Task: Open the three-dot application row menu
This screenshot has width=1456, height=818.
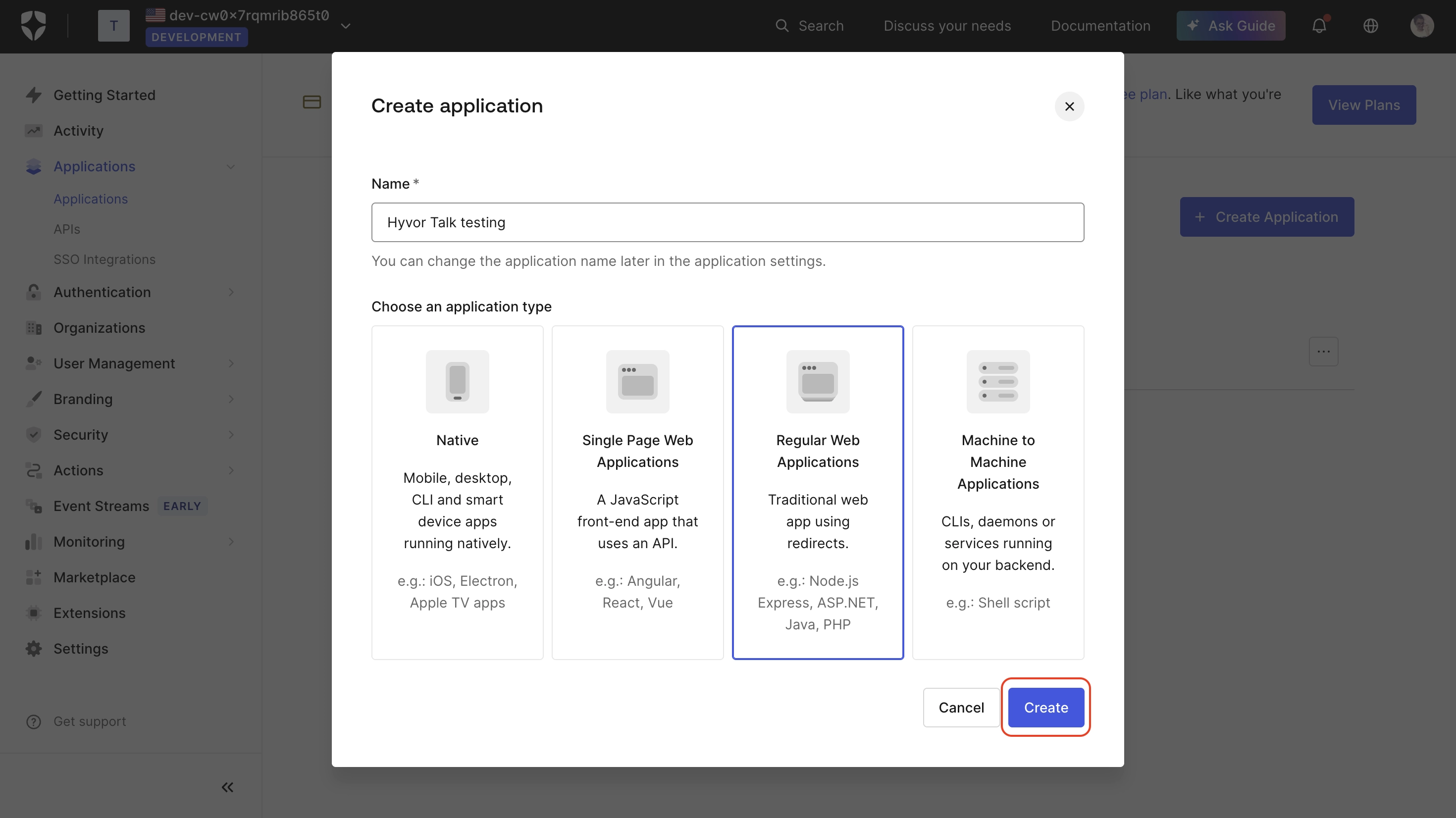Action: pos(1323,352)
